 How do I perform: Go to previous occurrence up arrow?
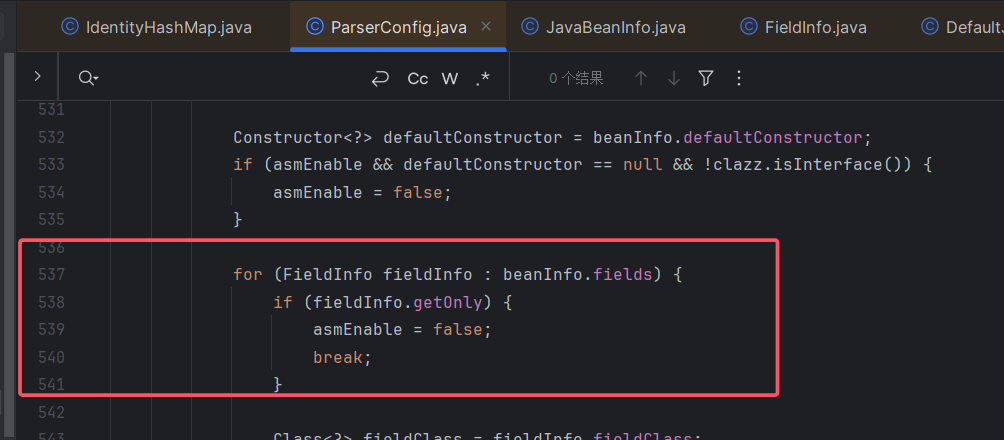pos(641,78)
